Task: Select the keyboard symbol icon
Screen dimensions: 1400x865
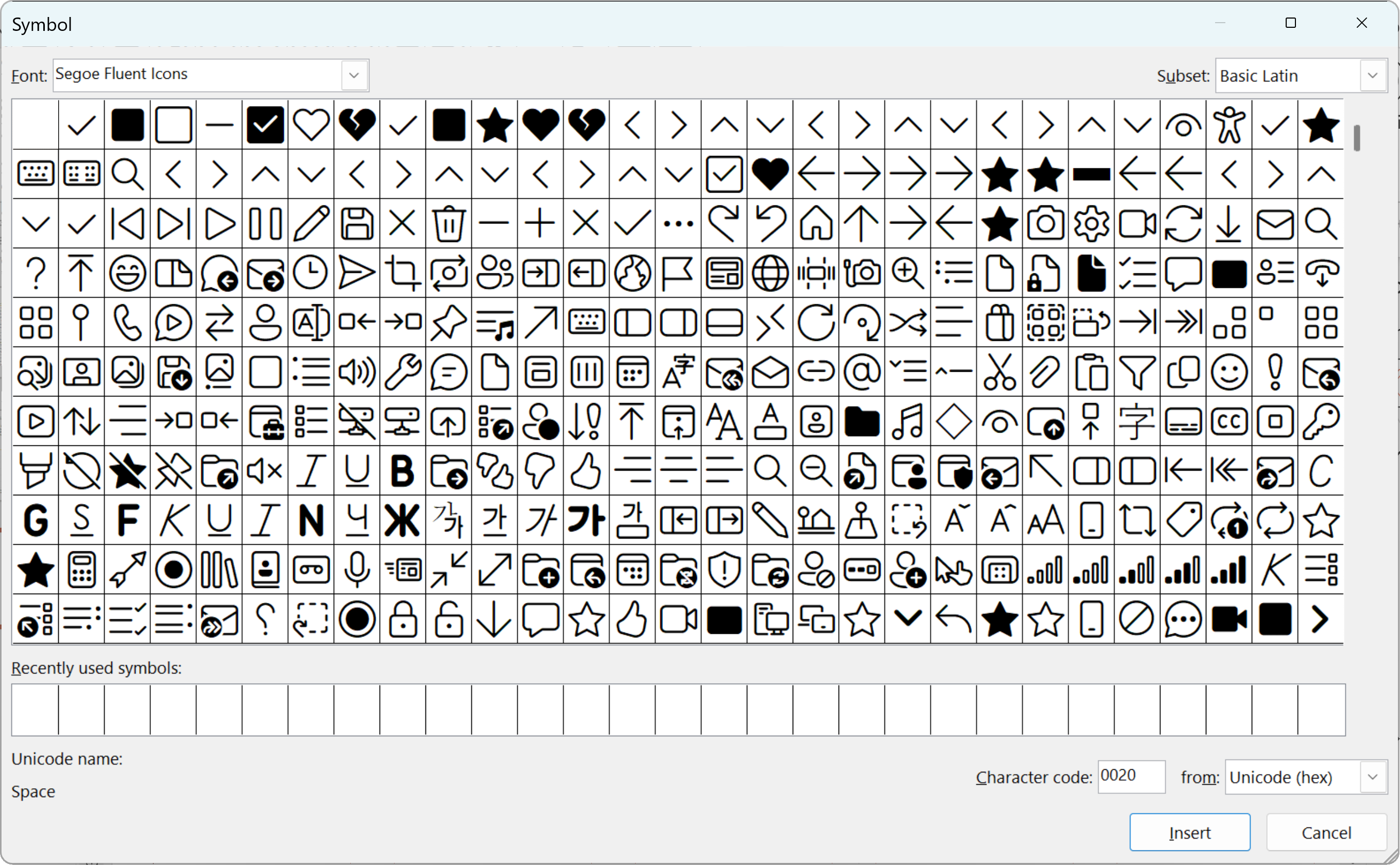Action: [35, 172]
